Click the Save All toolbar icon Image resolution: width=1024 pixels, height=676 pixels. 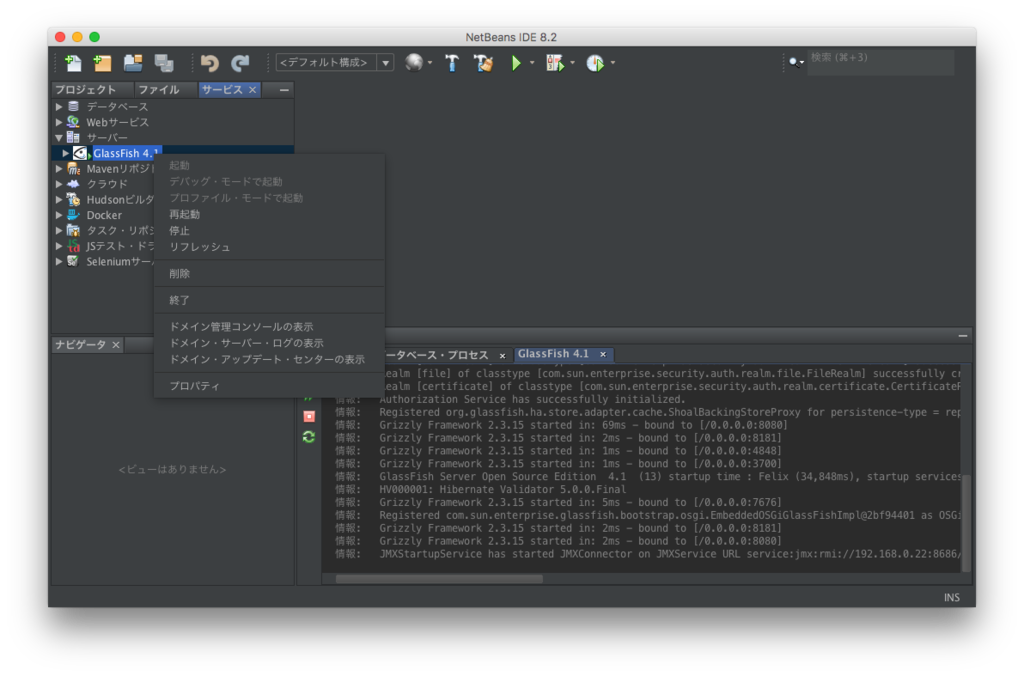[x=164, y=63]
